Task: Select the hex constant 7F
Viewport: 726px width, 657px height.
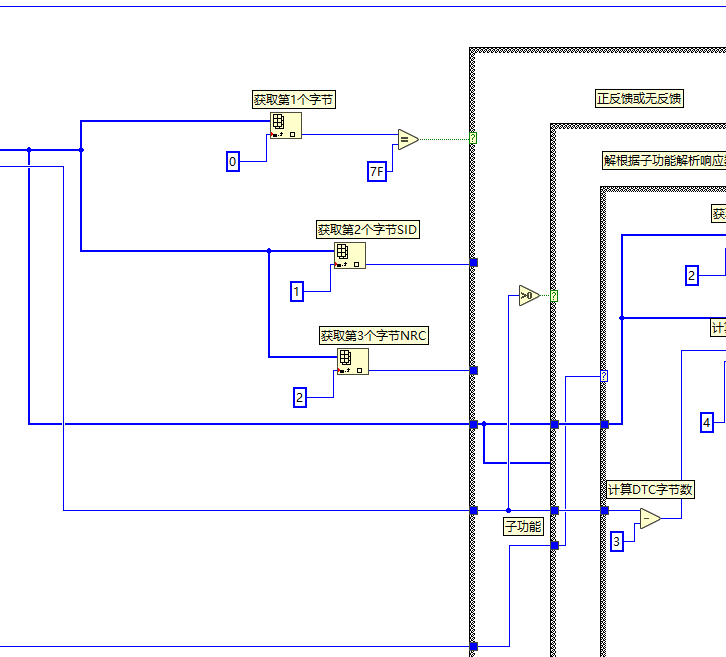Action: 377,172
